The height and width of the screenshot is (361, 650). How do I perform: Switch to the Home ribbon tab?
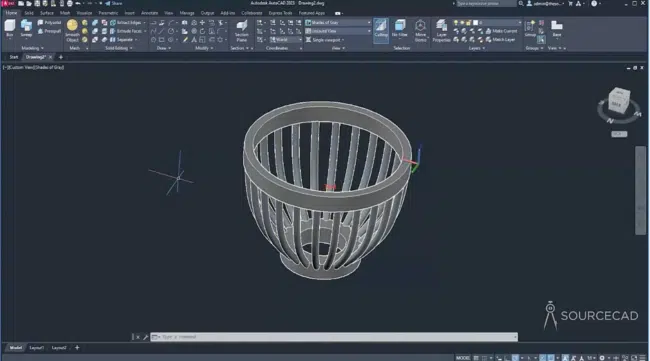pos(11,13)
